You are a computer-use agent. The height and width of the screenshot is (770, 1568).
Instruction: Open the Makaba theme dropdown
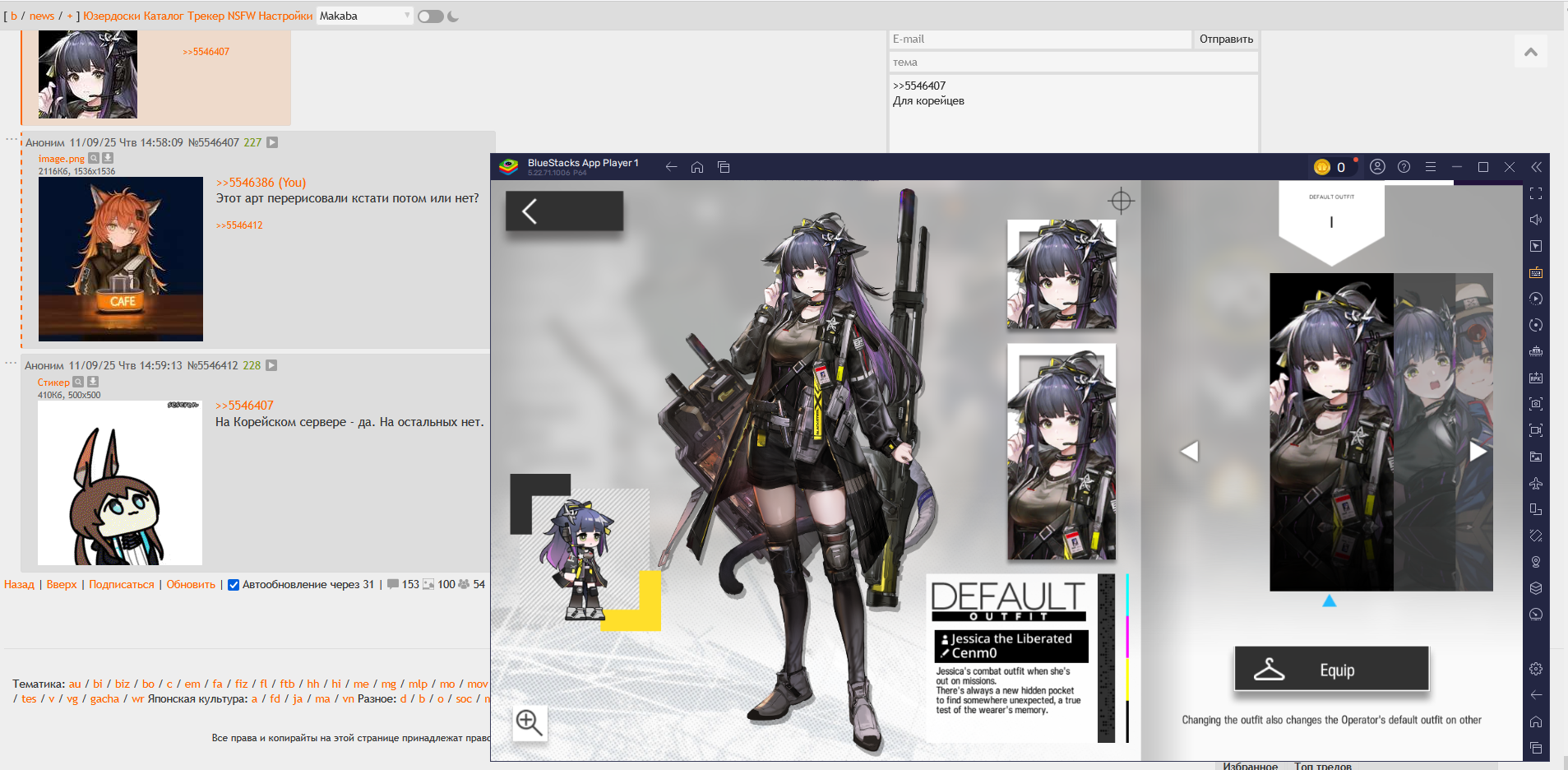point(364,16)
